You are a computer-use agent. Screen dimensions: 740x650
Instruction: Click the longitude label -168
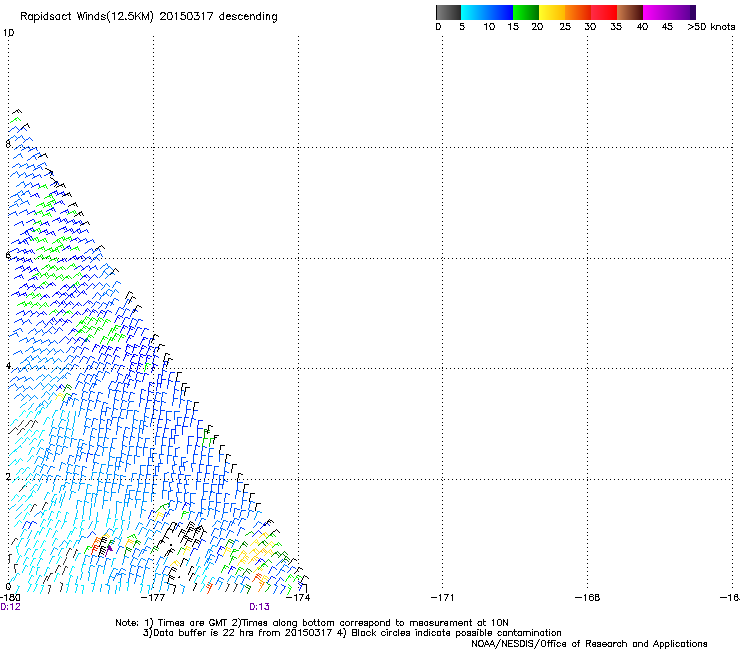click(587, 598)
